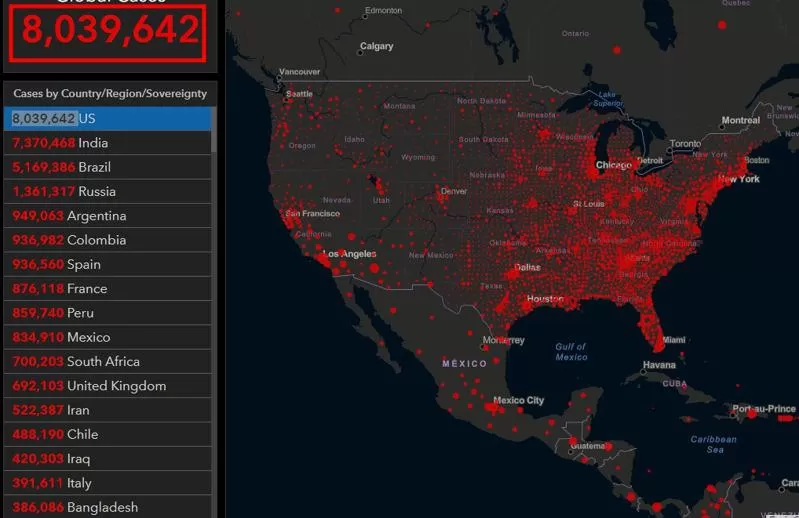Click the Denver label on map
799x518 pixels.
click(454, 191)
